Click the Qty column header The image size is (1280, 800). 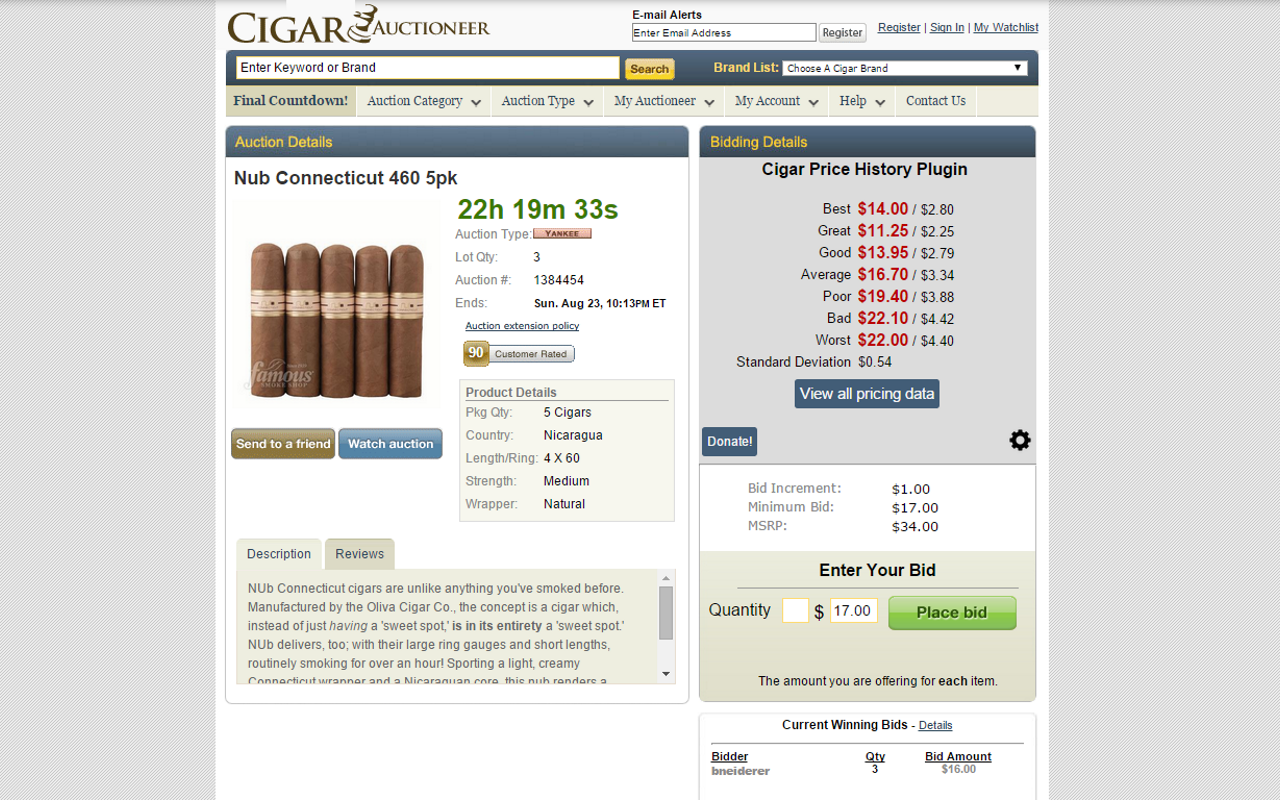tap(875, 757)
